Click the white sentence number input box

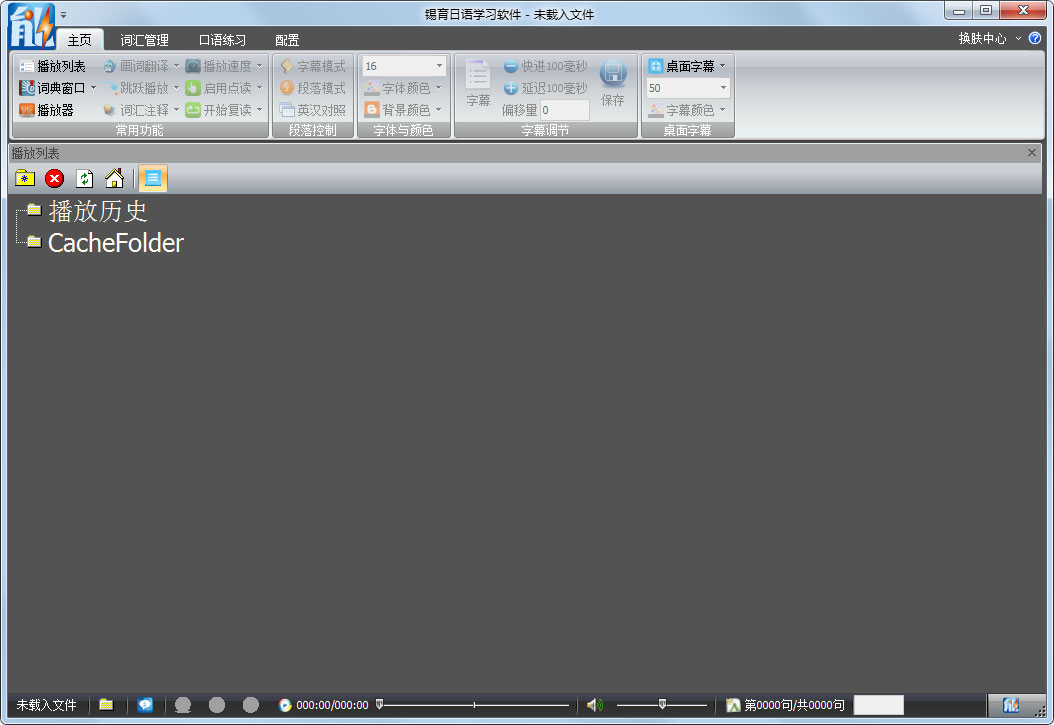[878, 705]
